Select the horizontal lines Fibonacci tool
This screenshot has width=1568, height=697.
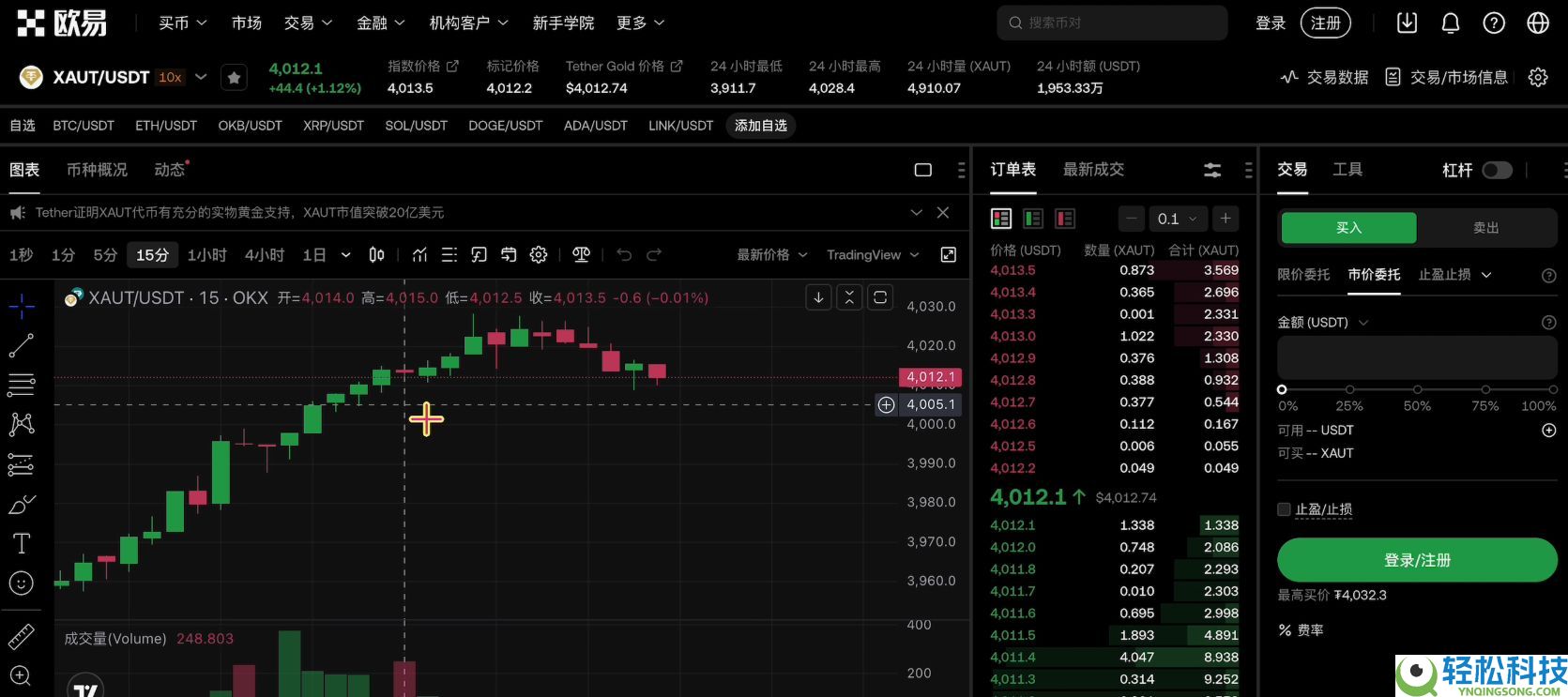(22, 385)
